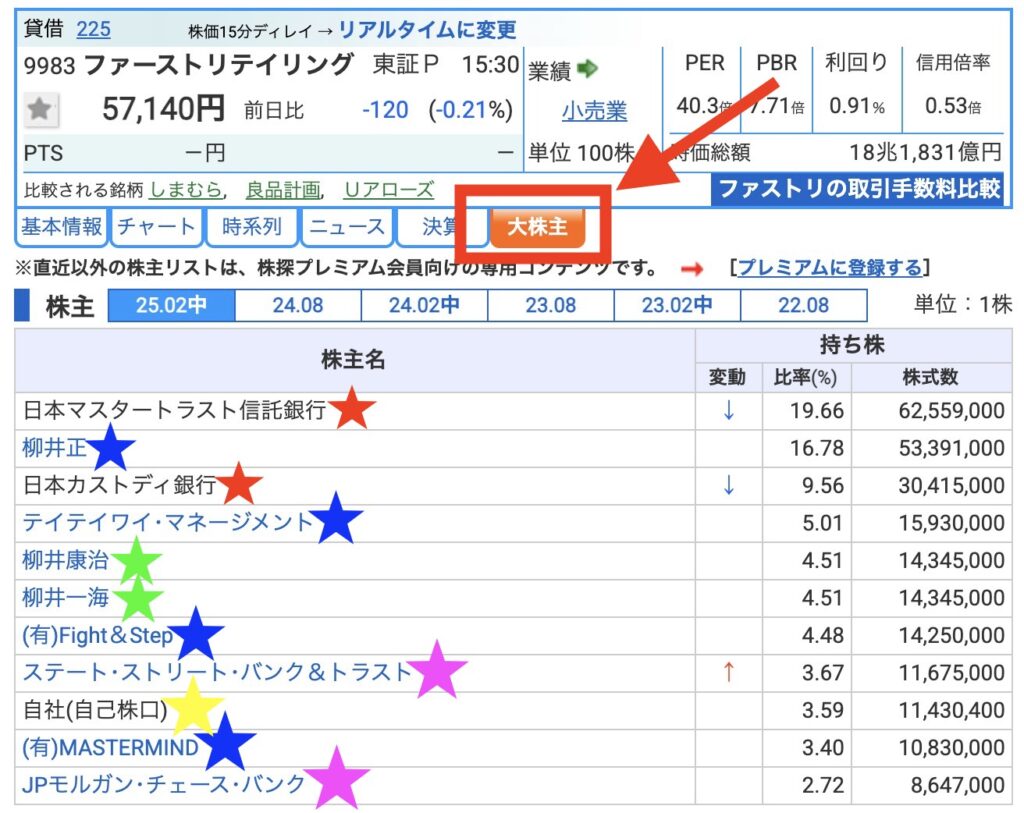This screenshot has height=813, width=1024.
Task: Select the 23.02中 period tab
Action: point(677,305)
